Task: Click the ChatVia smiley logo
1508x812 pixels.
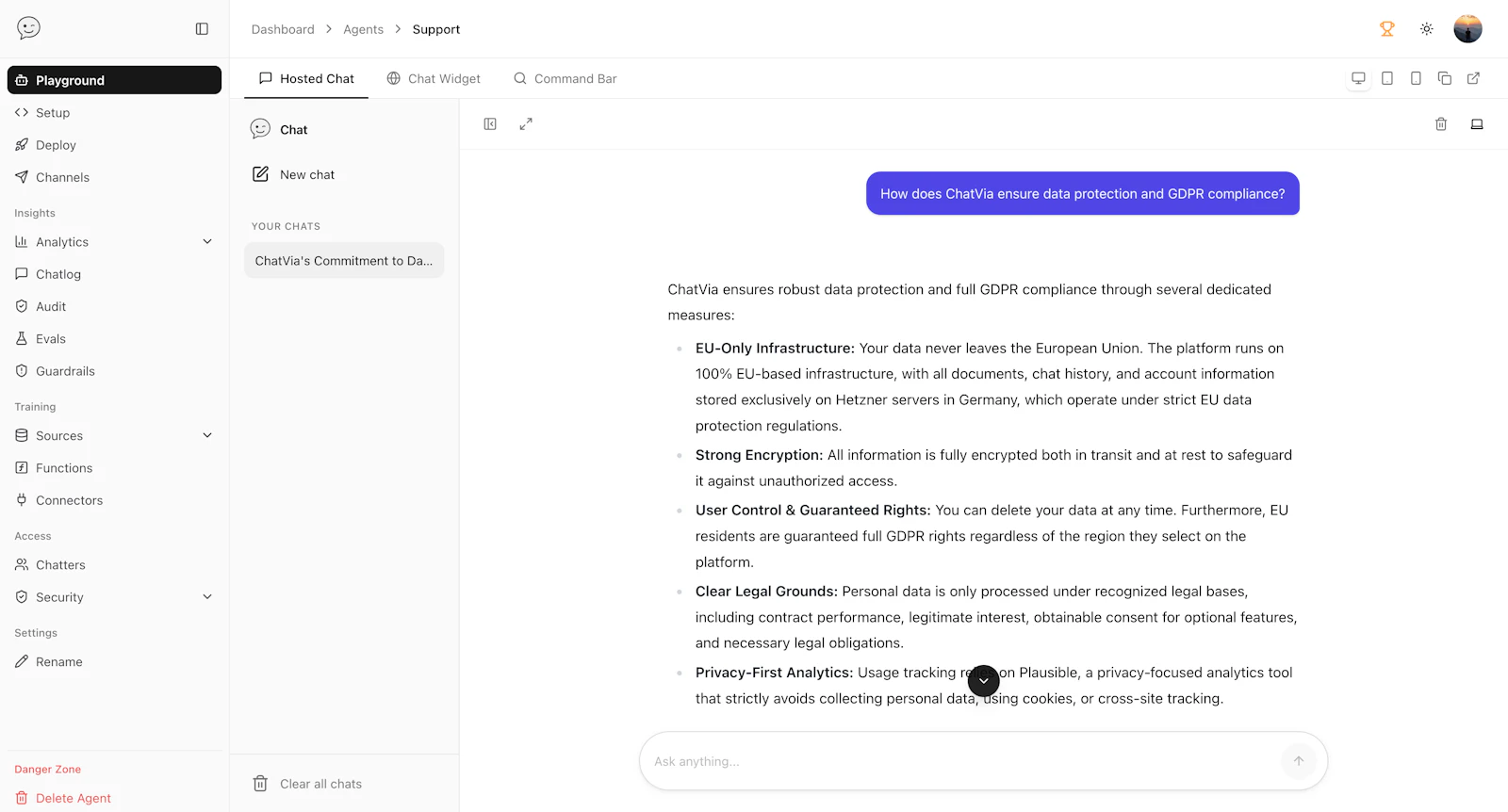Action: click(x=28, y=28)
